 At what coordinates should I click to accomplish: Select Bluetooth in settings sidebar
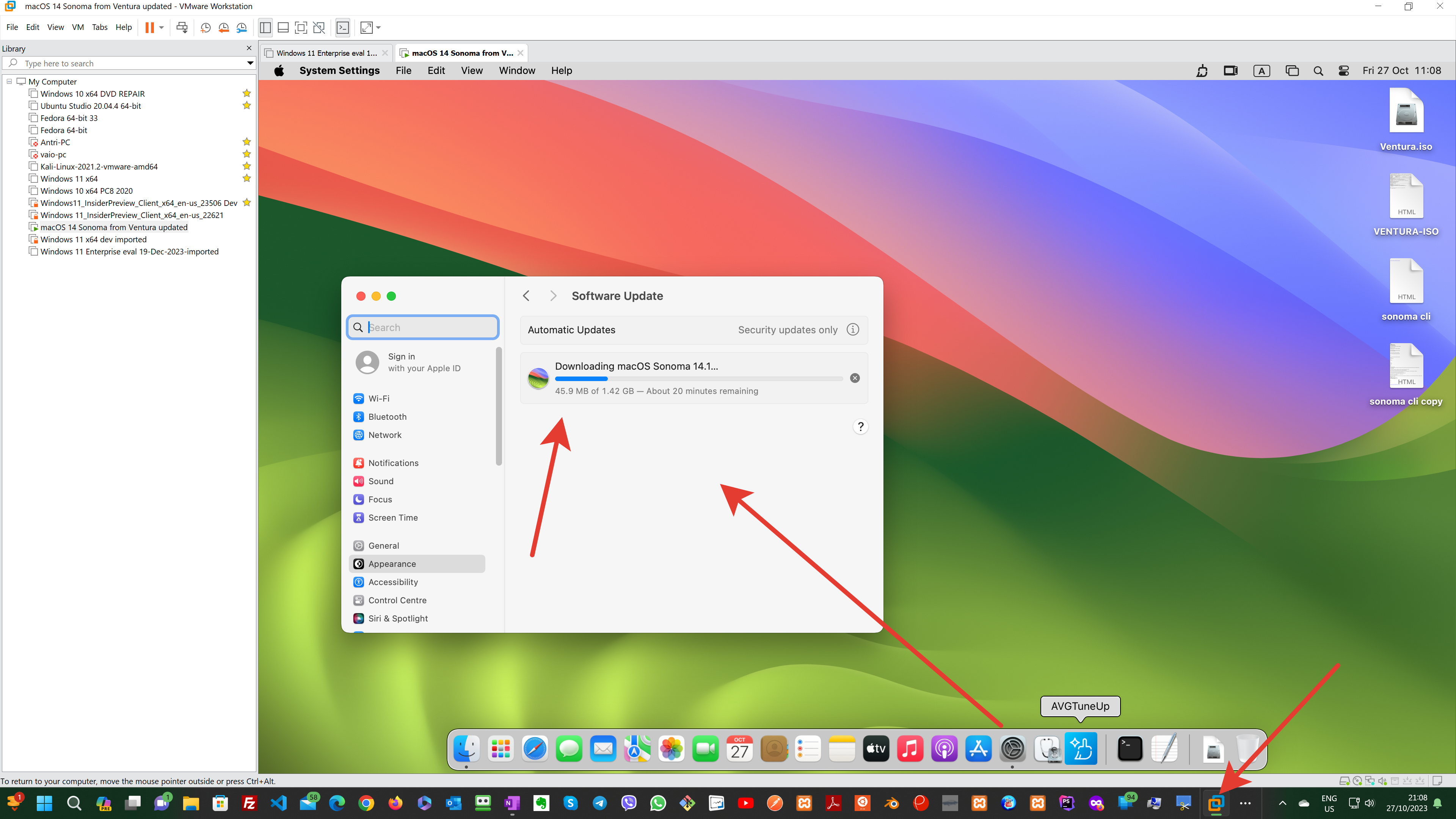tap(417, 417)
